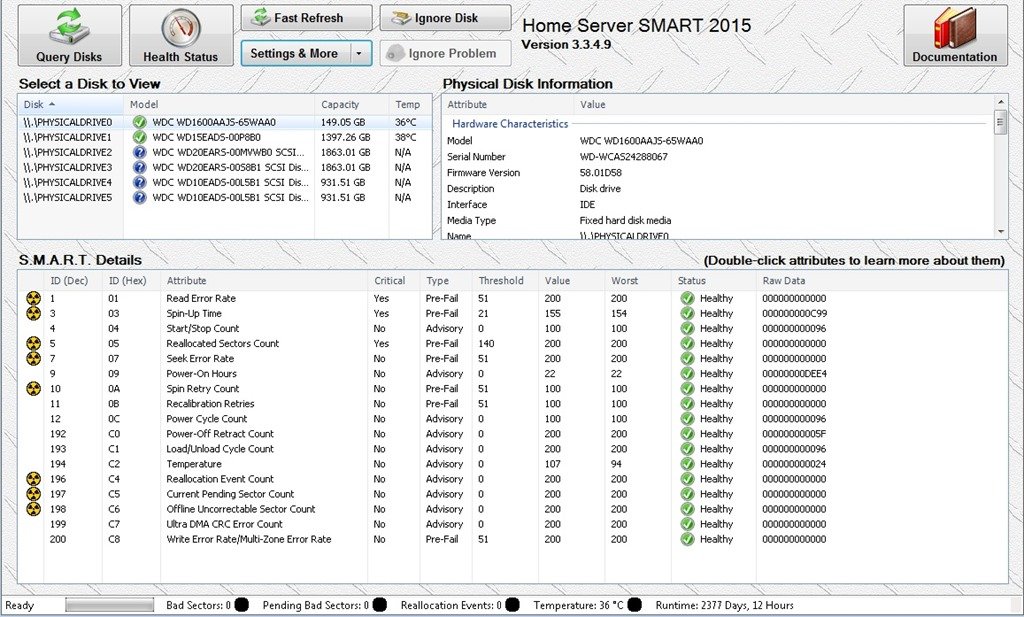
Task: Click the blue question icon for WD20EARS-00S8B1
Action: tap(139, 167)
